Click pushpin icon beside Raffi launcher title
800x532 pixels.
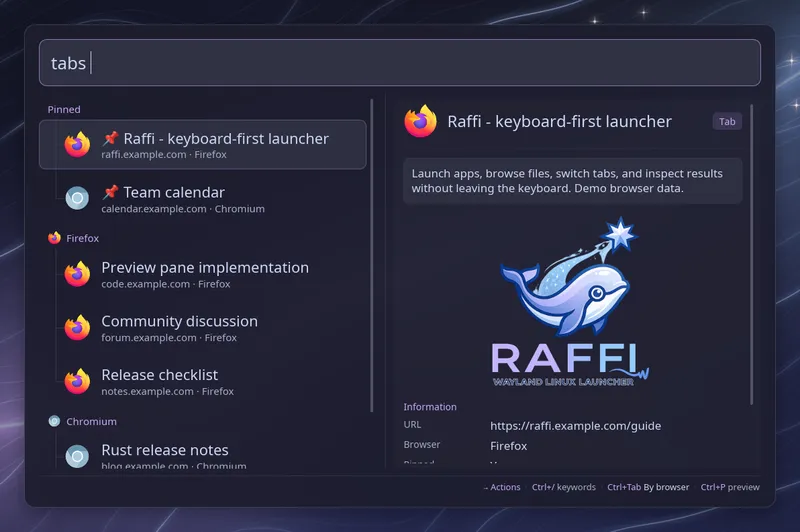(110, 138)
